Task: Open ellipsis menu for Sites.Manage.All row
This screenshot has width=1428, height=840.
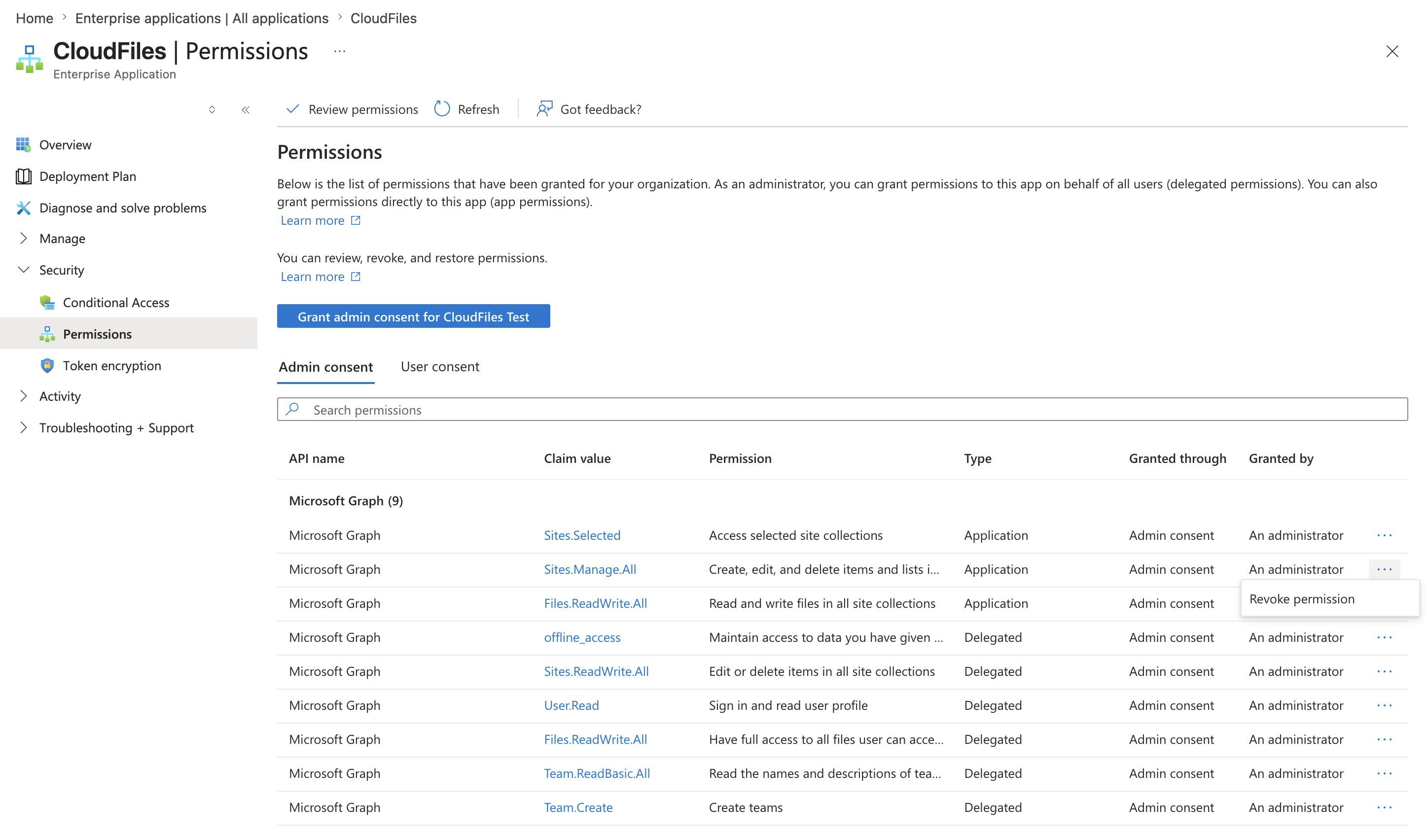Action: tap(1384, 569)
